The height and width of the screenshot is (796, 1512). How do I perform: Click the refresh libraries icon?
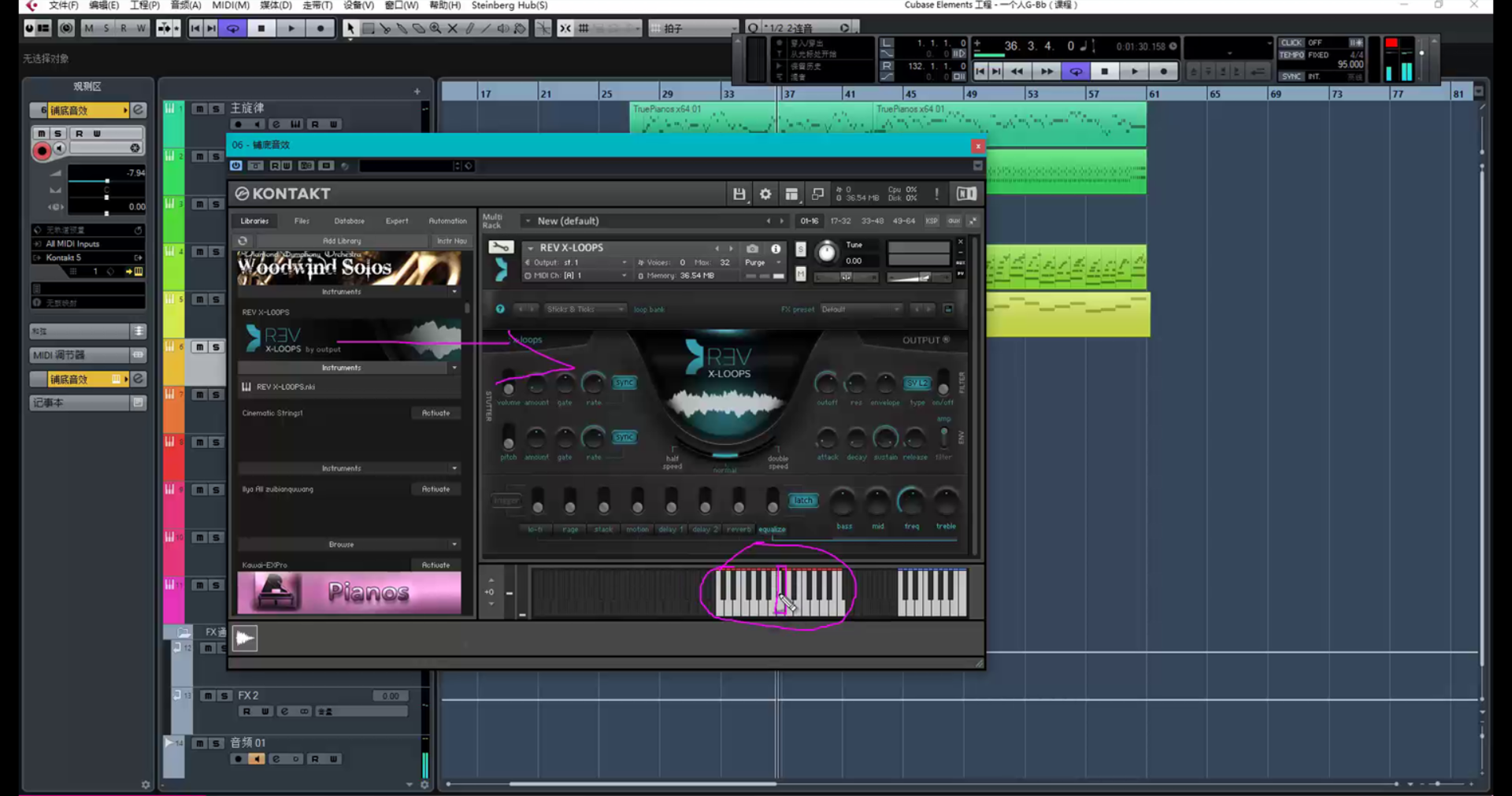pyautogui.click(x=243, y=241)
